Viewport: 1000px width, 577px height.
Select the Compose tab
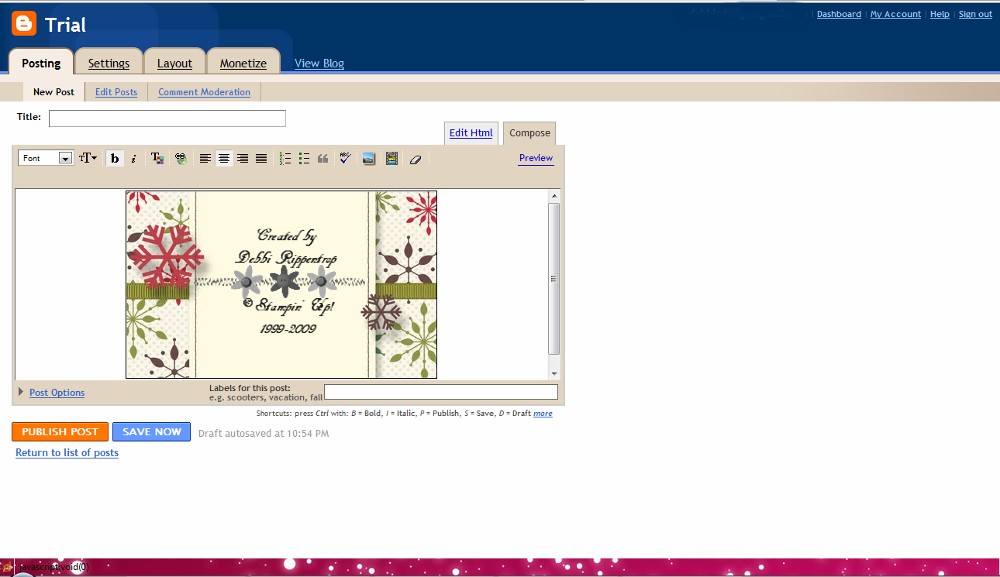tap(529, 133)
